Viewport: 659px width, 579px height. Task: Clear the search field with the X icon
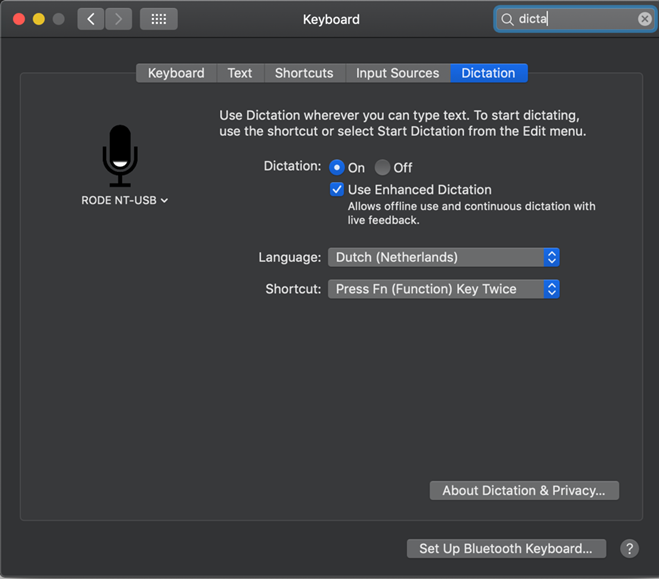645,19
